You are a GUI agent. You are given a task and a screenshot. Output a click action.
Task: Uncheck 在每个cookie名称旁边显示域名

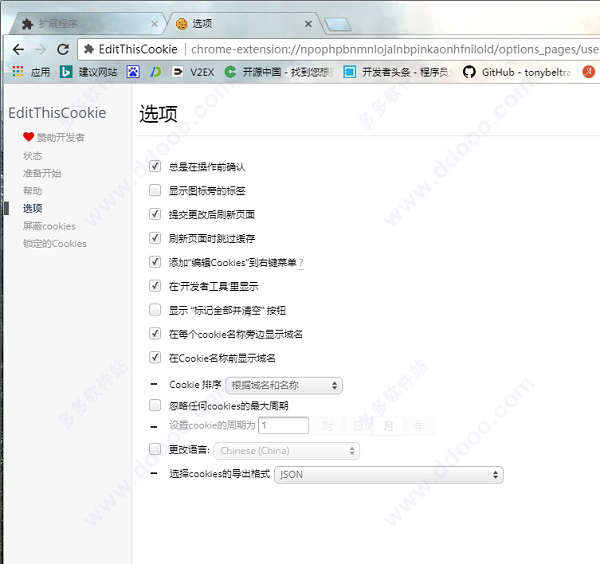click(155, 333)
